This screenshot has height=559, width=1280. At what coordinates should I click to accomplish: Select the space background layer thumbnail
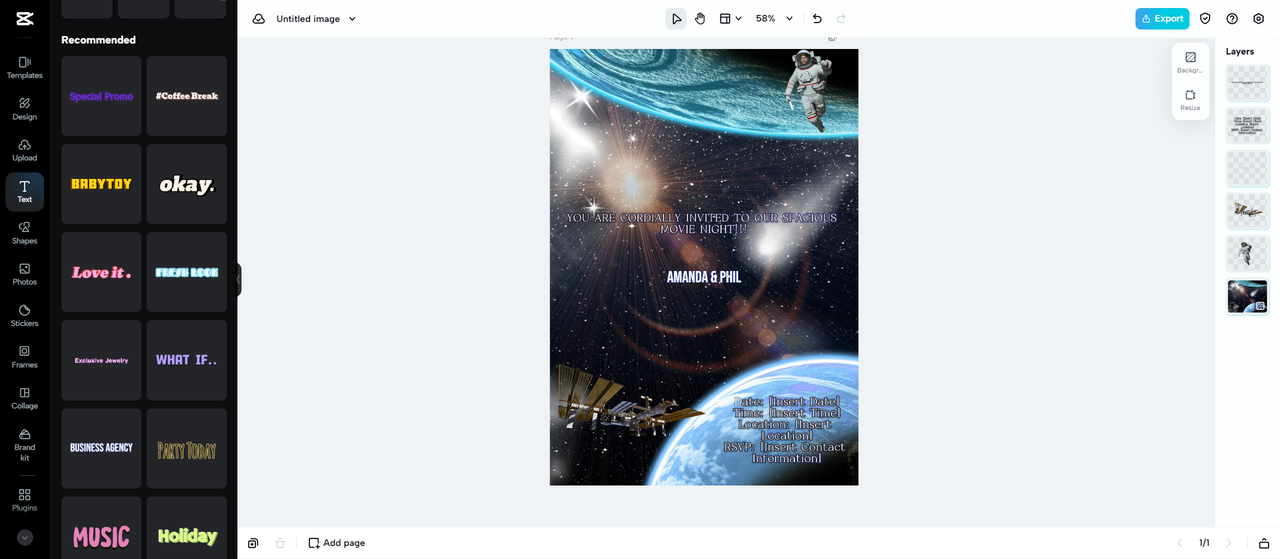1248,296
